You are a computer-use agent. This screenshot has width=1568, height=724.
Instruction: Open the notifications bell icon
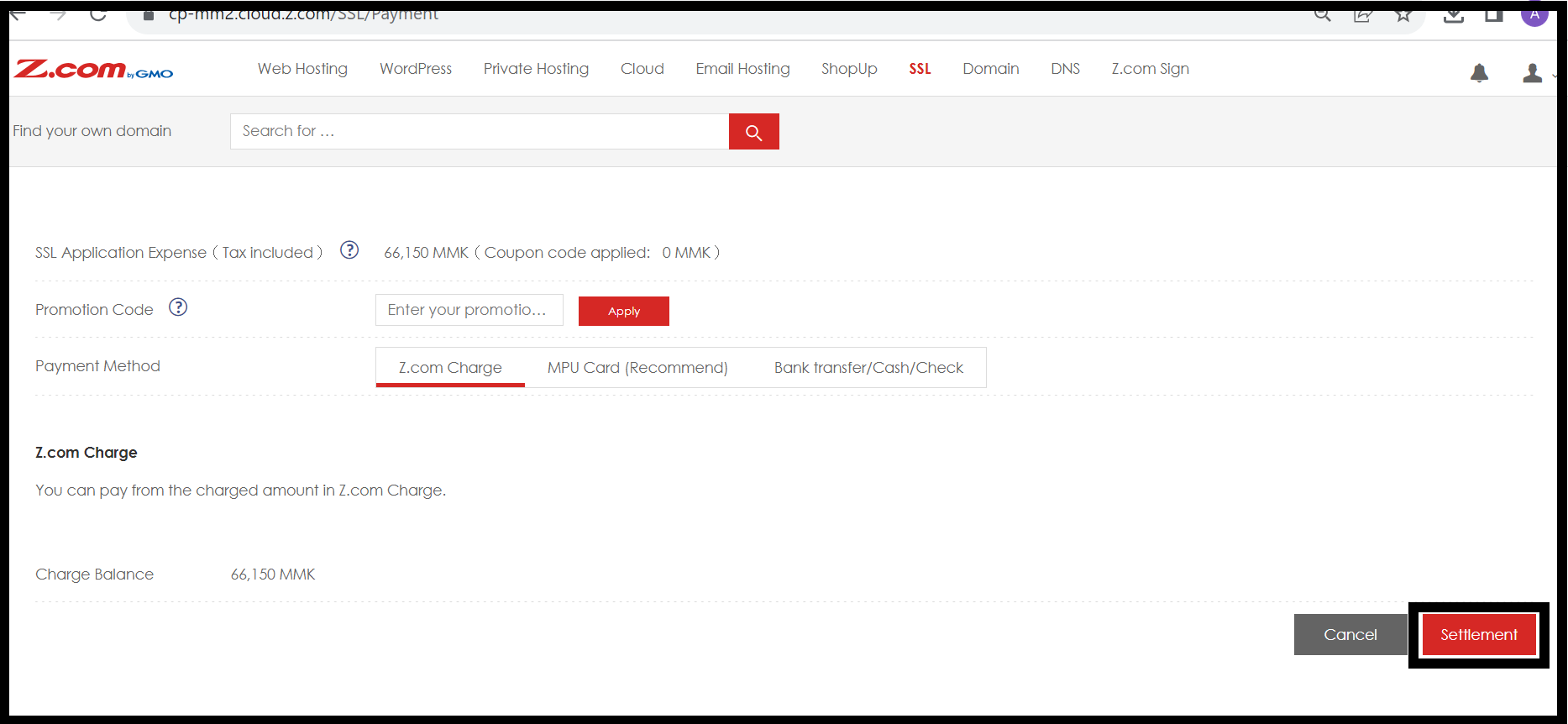point(1480,73)
